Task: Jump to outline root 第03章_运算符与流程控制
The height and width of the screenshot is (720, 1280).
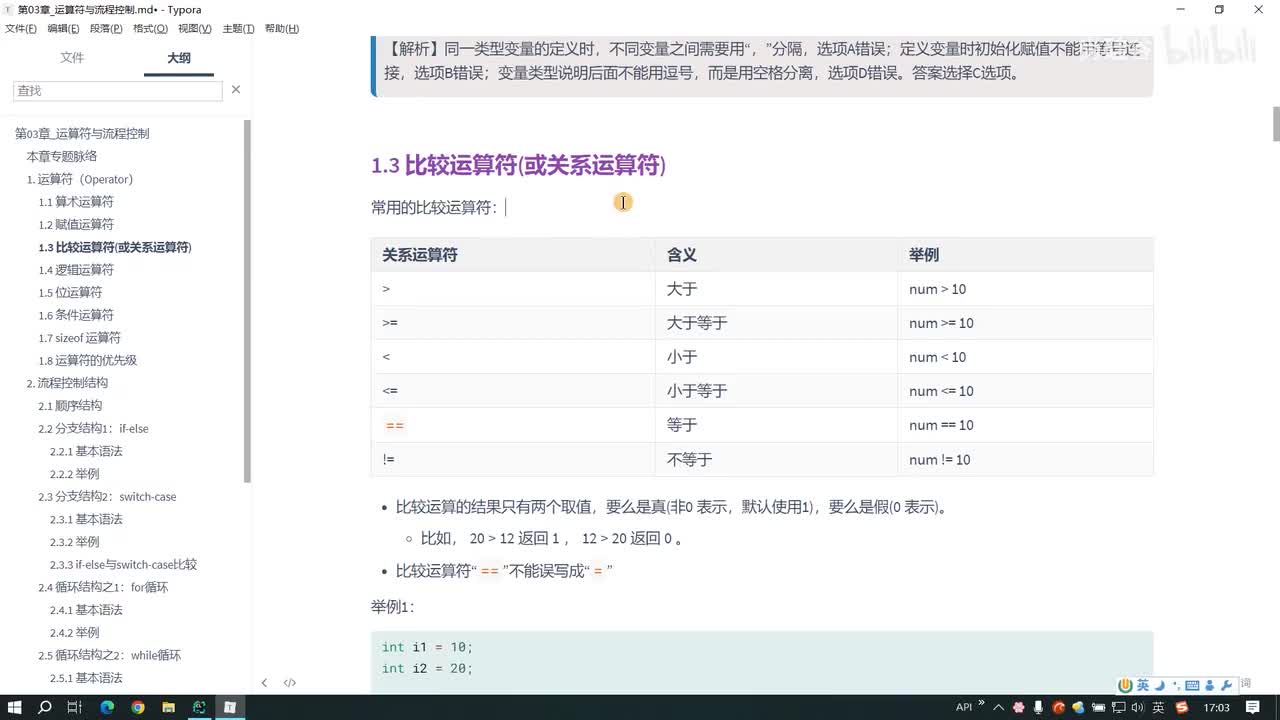Action: click(82, 133)
